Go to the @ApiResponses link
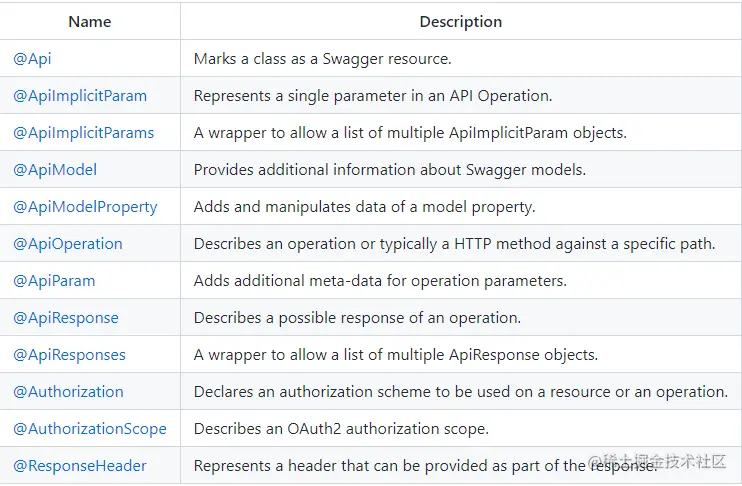742x486 pixels. [70, 355]
